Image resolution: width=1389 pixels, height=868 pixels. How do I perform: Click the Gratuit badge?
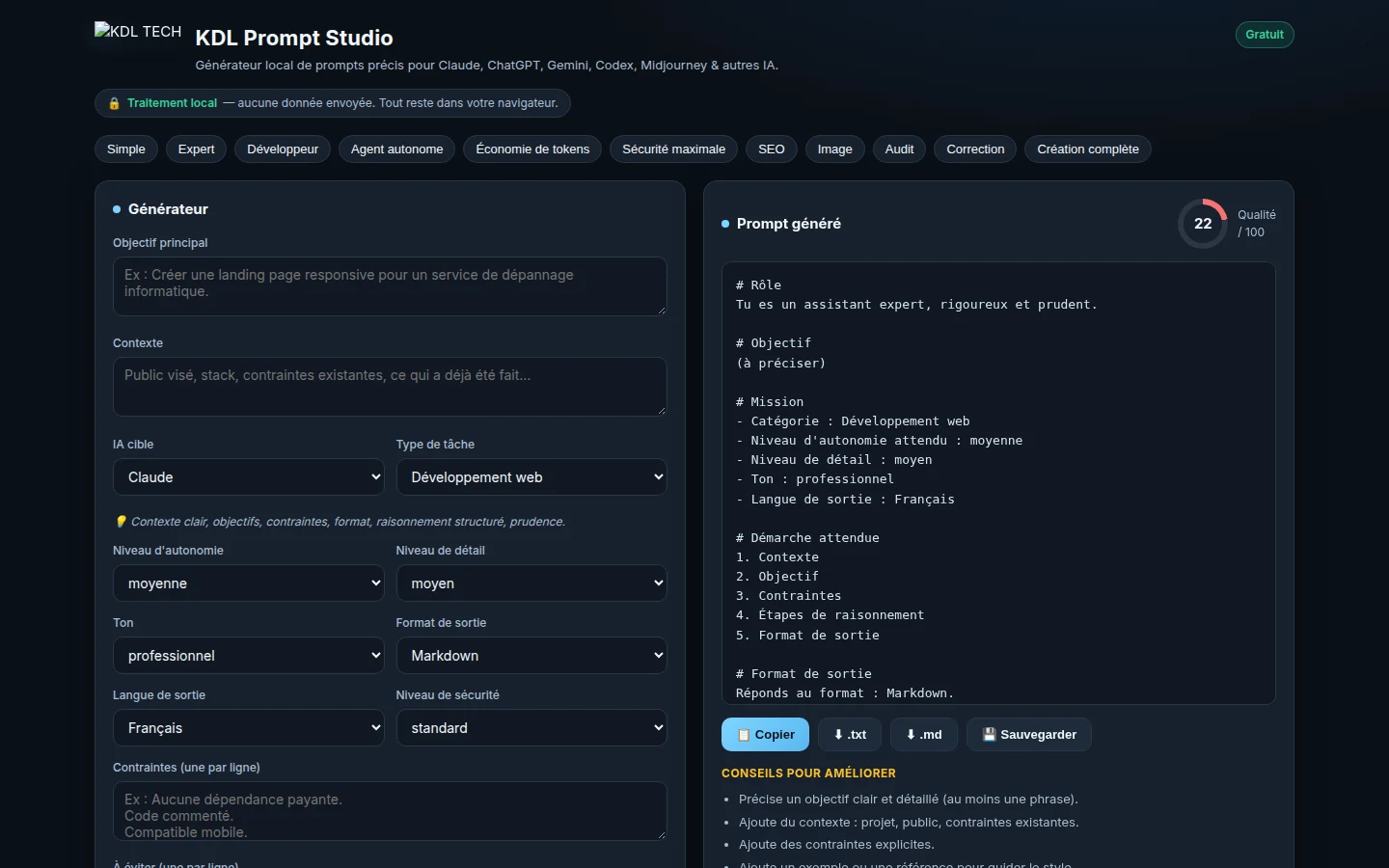[x=1265, y=35]
